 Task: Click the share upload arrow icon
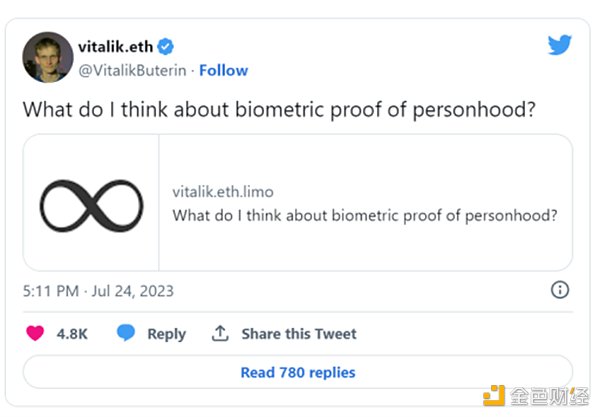click(x=220, y=333)
